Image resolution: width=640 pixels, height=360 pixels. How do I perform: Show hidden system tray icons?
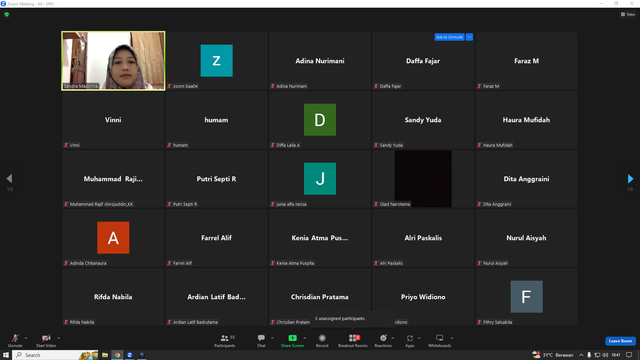(x=581, y=355)
